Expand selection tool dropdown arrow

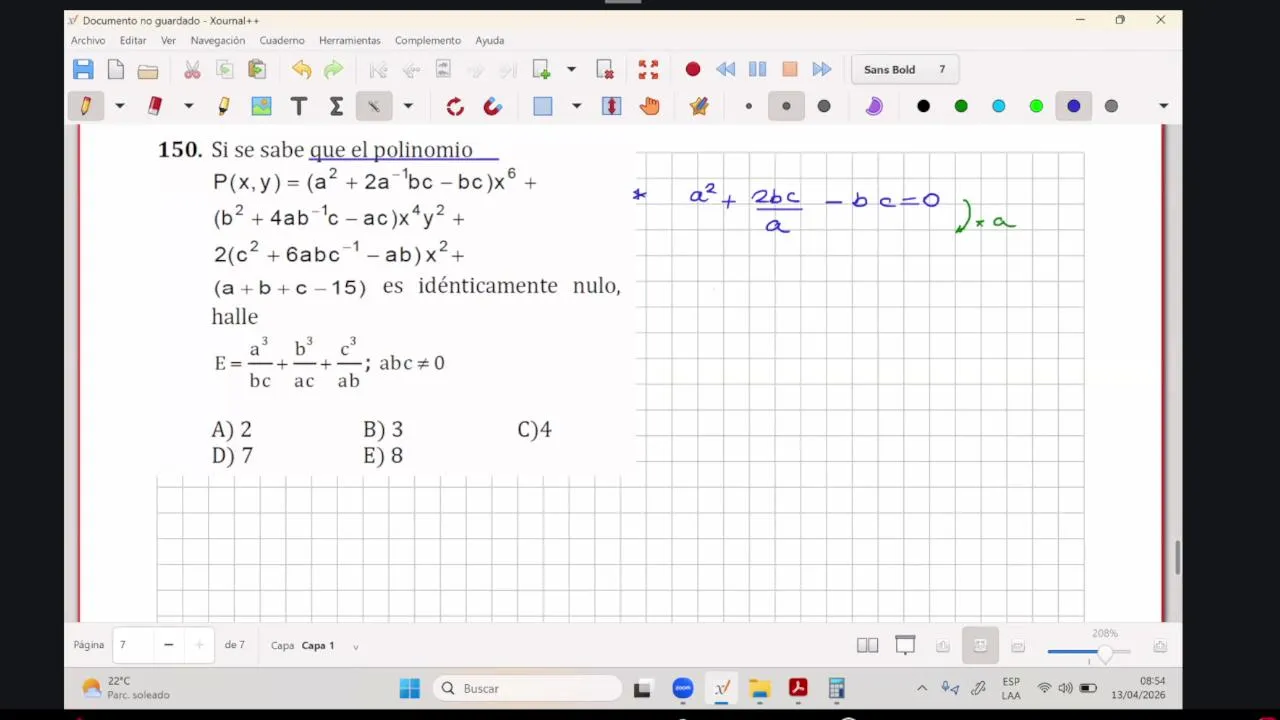tap(576, 106)
